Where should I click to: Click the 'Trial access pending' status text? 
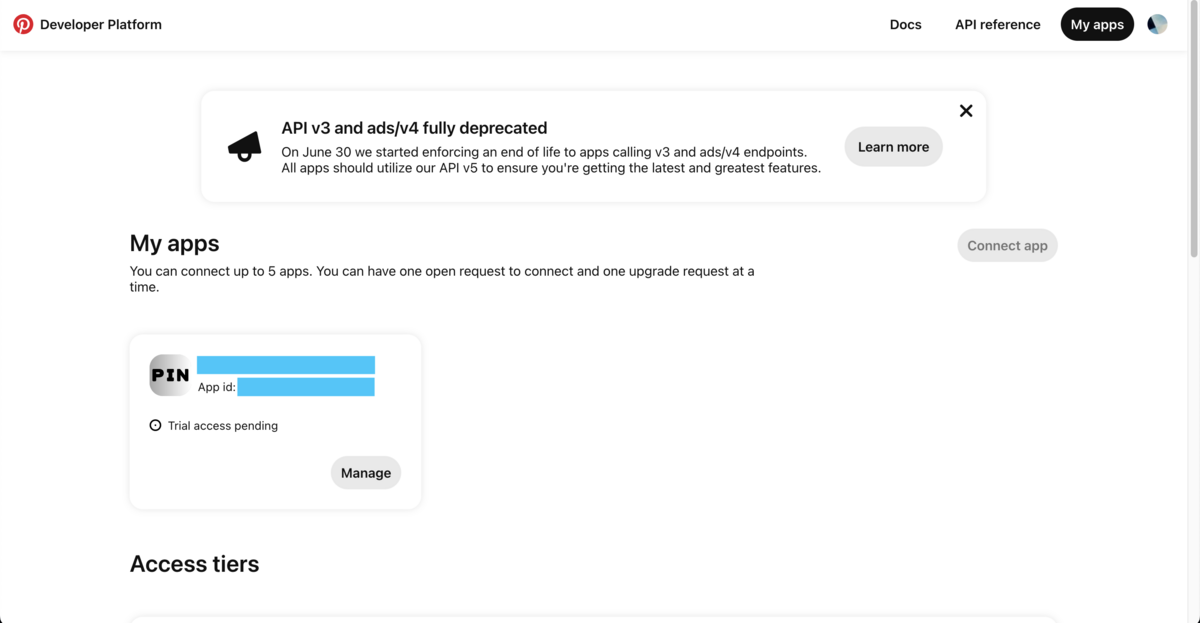[223, 426]
